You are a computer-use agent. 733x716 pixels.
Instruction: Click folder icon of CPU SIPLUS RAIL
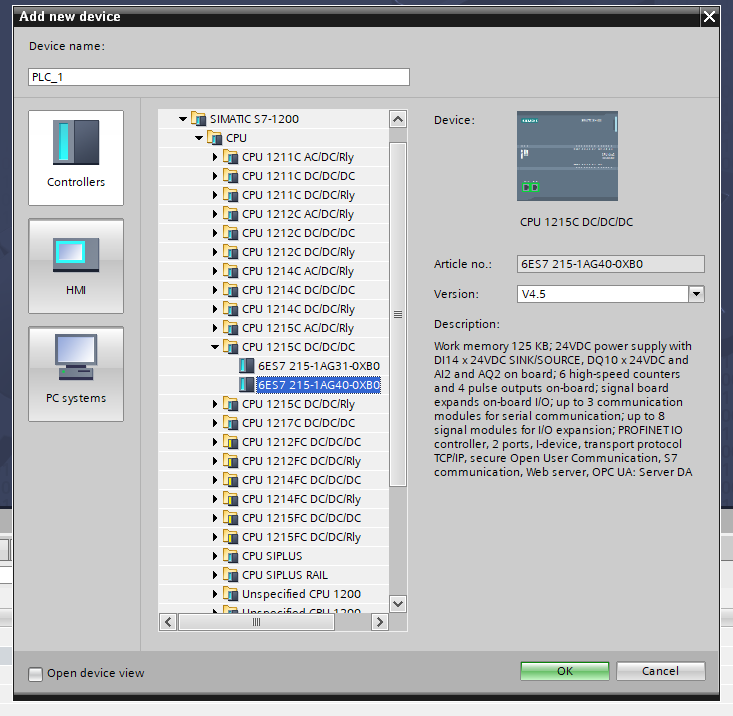[x=230, y=575]
